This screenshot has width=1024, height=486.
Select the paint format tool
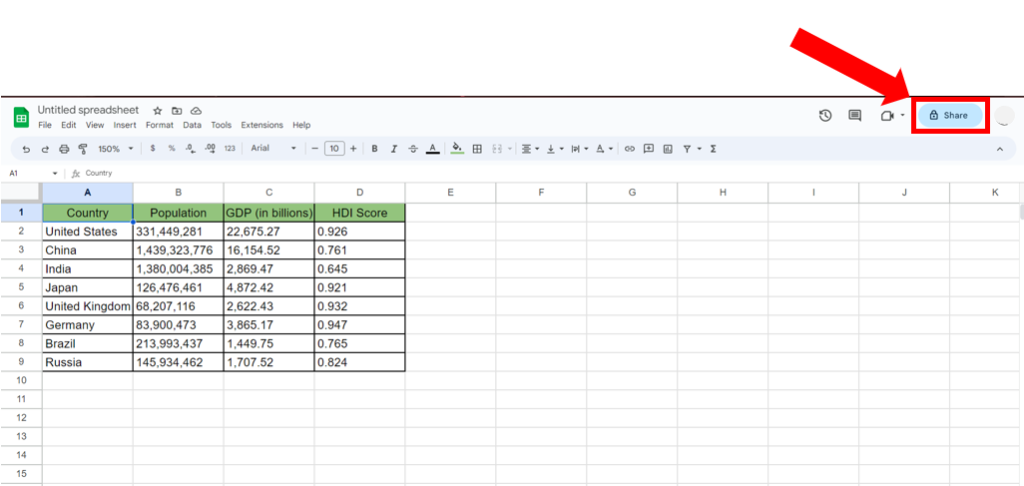pyautogui.click(x=83, y=148)
